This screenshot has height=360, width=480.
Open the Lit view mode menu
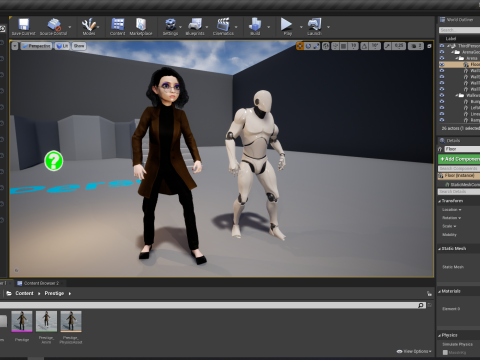(x=62, y=46)
